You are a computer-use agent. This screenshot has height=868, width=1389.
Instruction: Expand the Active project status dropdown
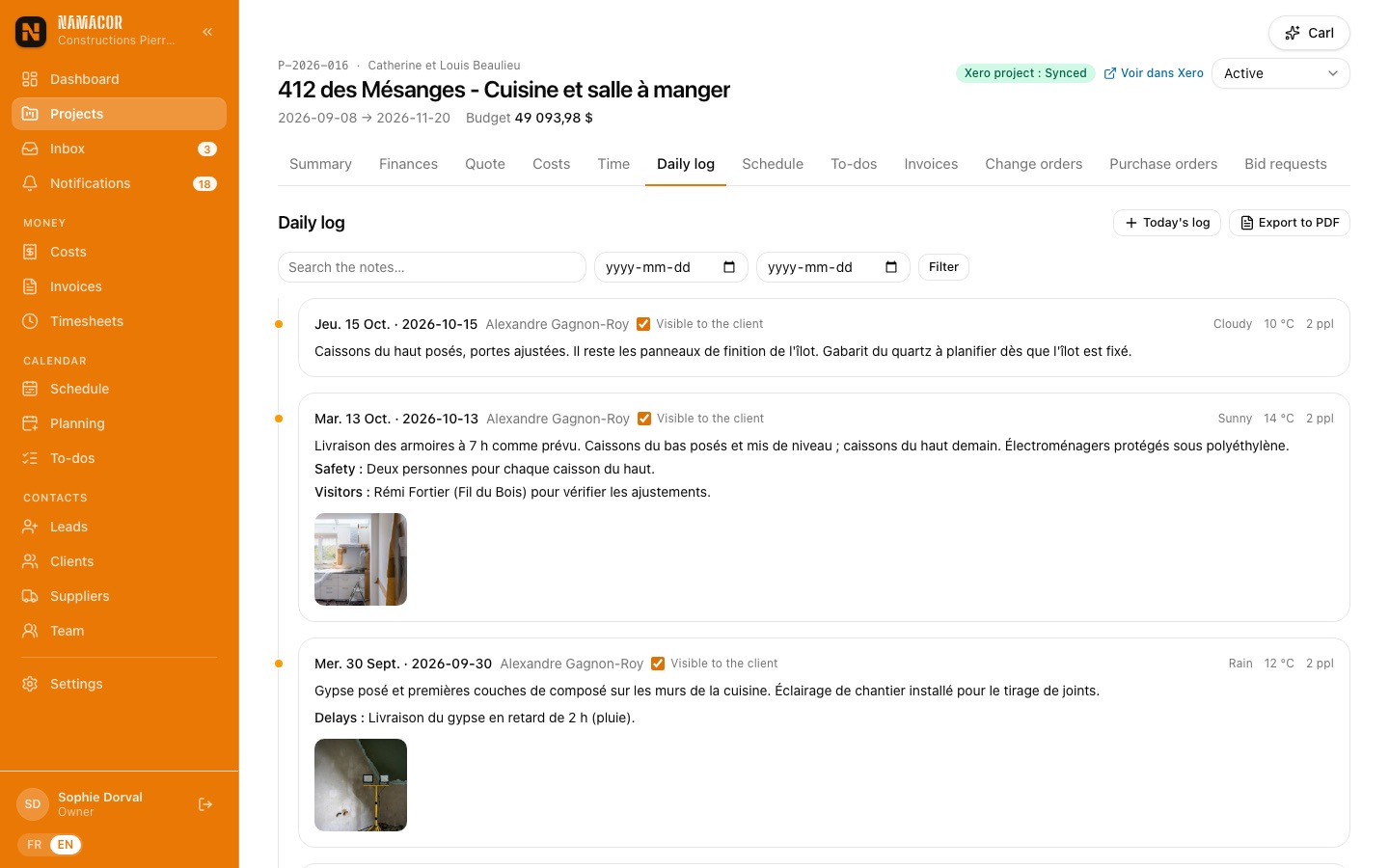click(x=1281, y=73)
